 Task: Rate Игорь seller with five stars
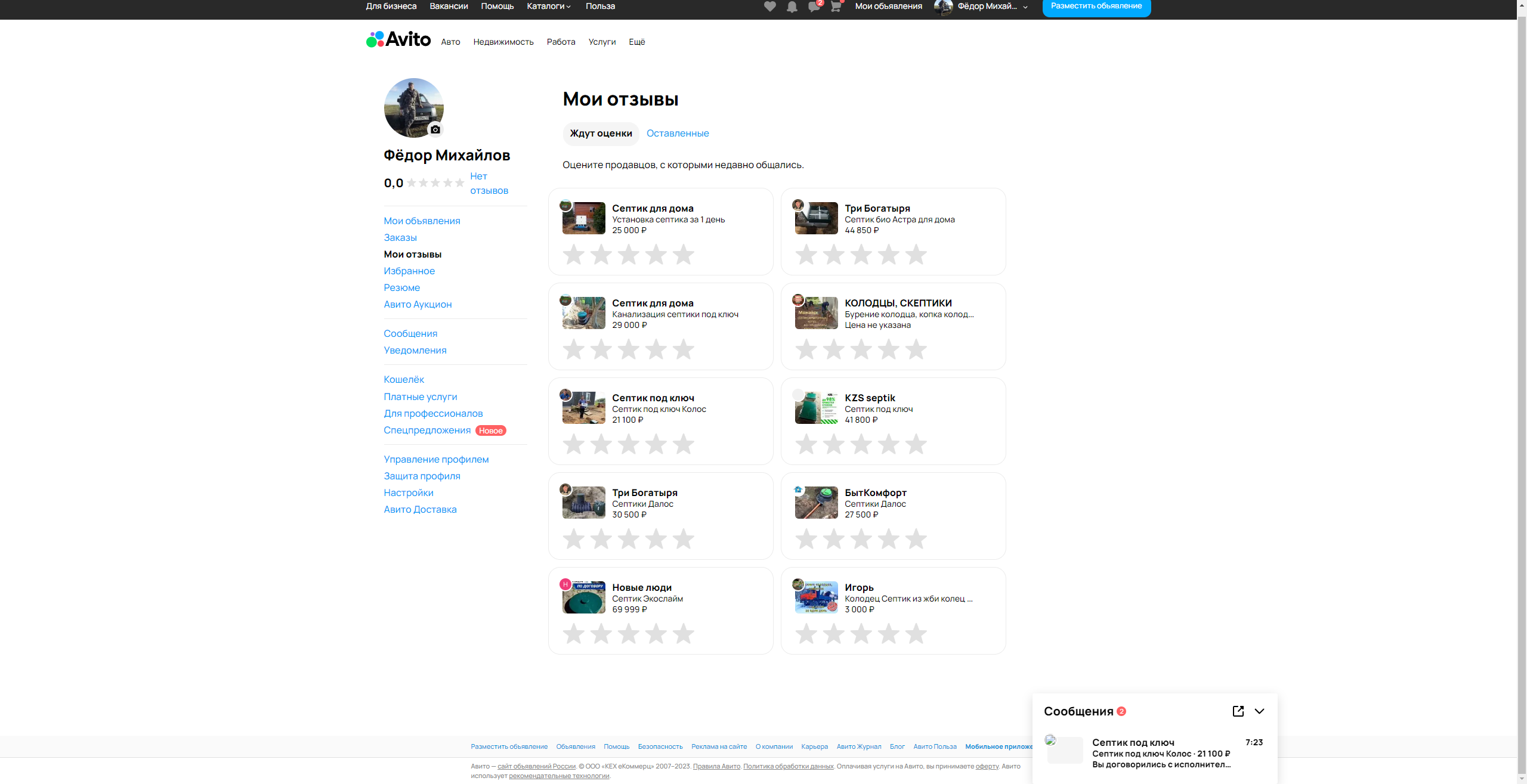click(x=916, y=633)
